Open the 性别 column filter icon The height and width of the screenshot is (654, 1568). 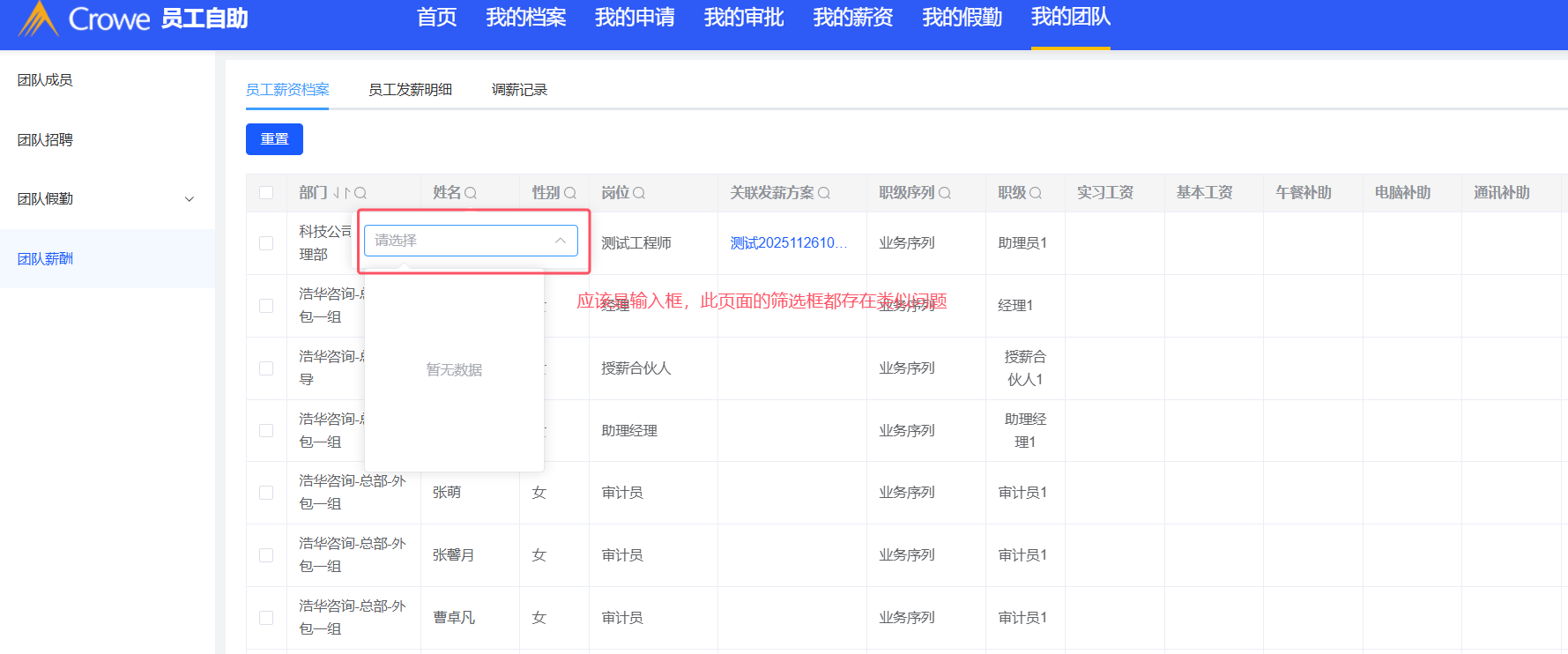click(570, 193)
